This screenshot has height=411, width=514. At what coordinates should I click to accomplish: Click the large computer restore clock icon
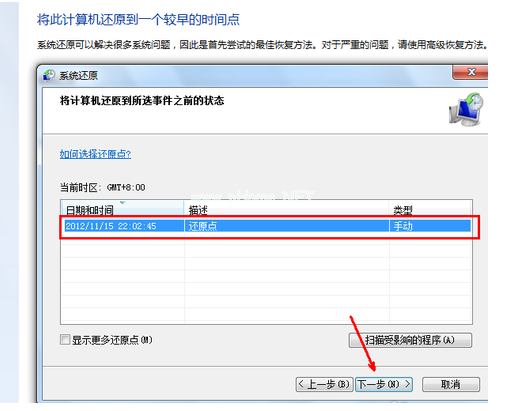point(466,110)
